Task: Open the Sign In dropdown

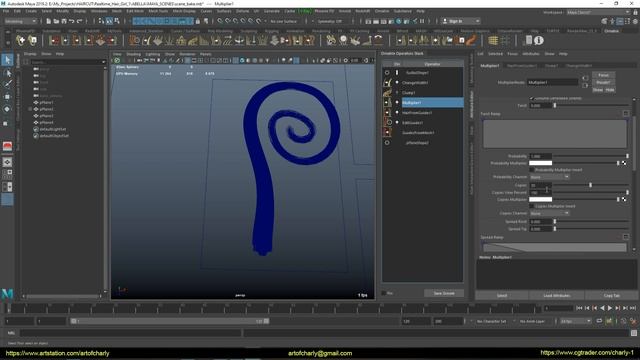Action: [x=461, y=21]
